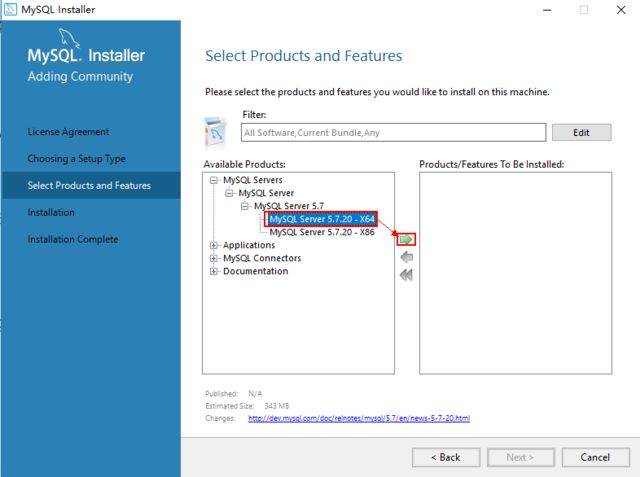Close the MySQL Installer window
The image size is (640, 477).
tap(621, 10)
